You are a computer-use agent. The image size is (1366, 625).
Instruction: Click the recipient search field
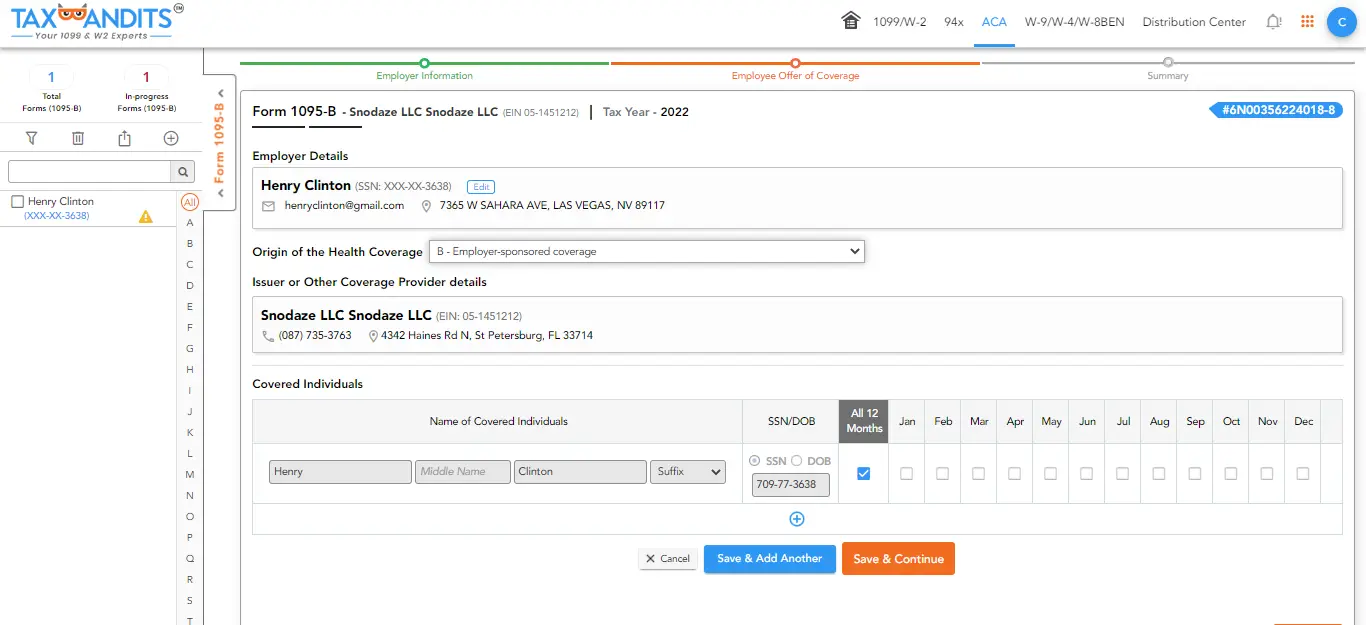90,171
